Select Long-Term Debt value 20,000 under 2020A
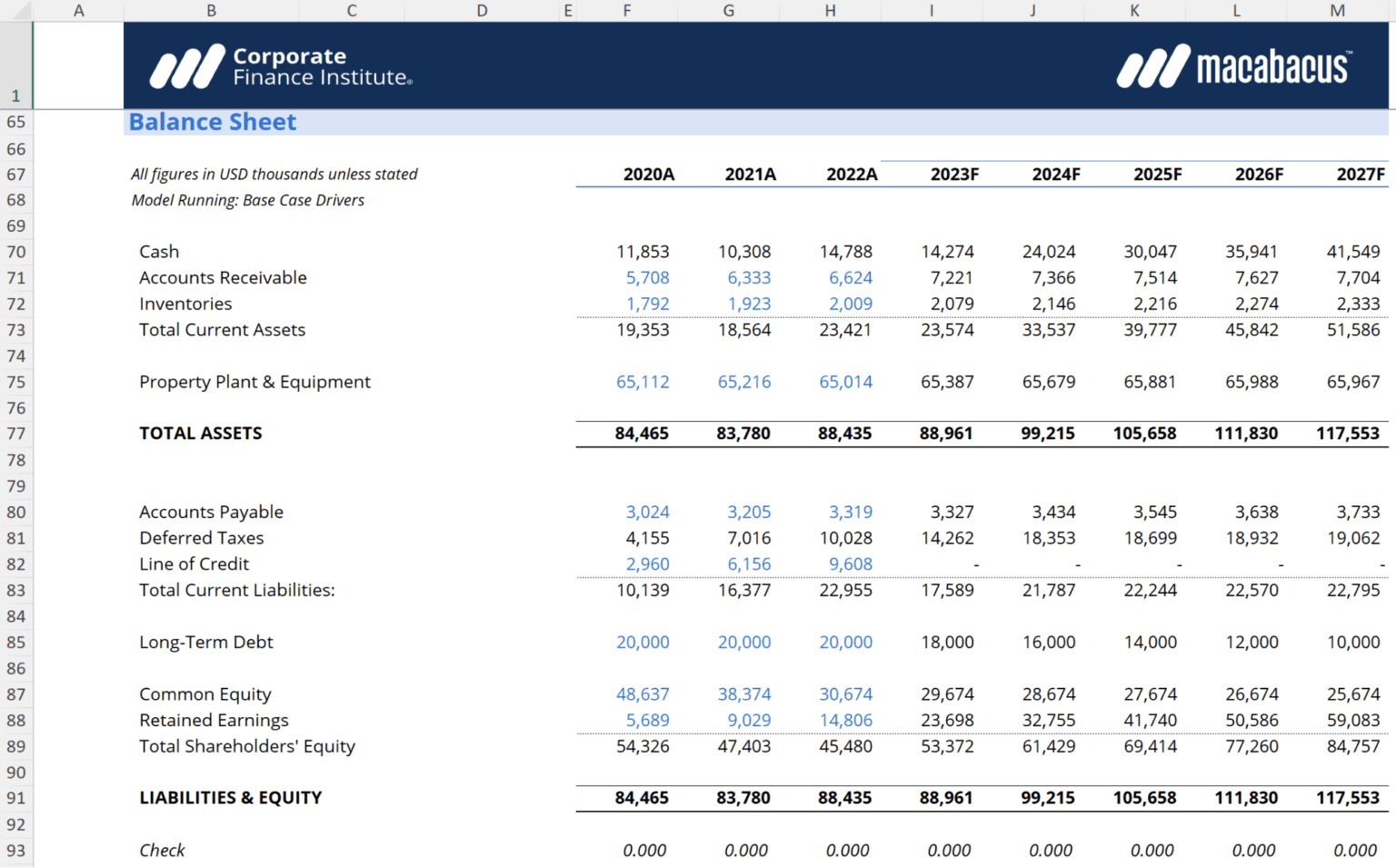 point(643,642)
